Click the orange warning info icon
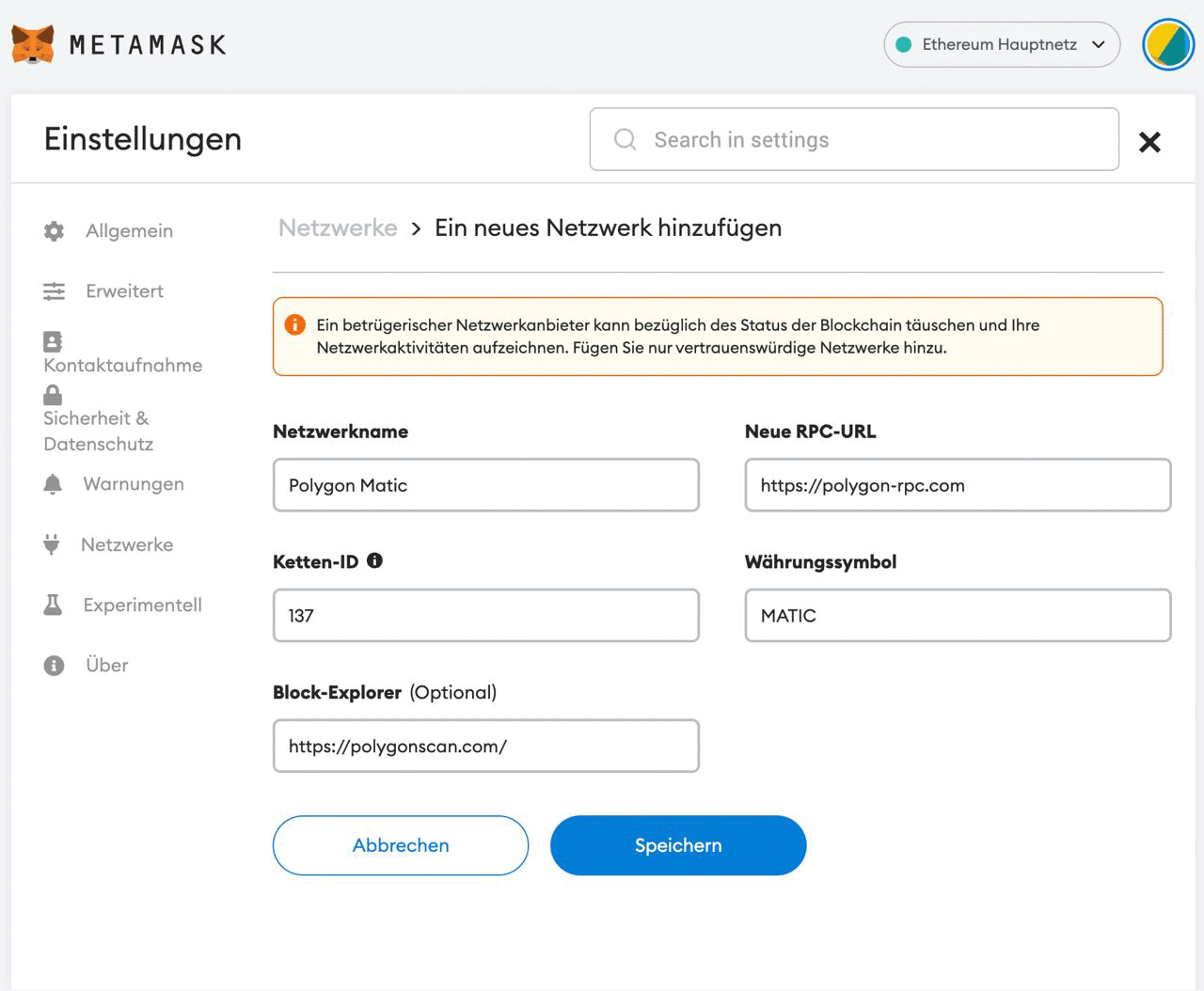This screenshot has width=1204, height=991. point(294,324)
